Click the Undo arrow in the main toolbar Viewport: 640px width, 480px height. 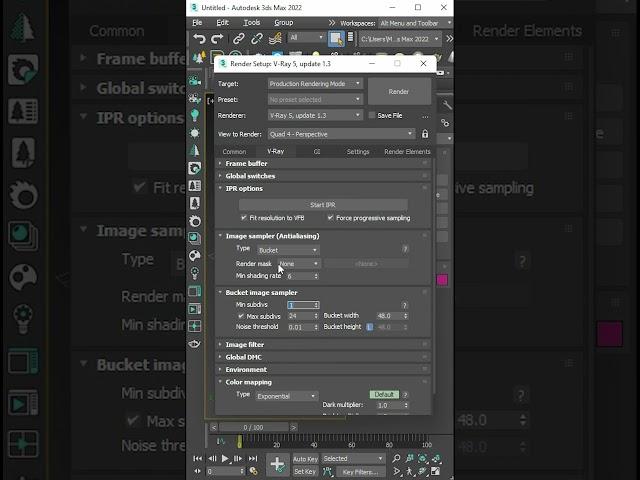tap(199, 39)
